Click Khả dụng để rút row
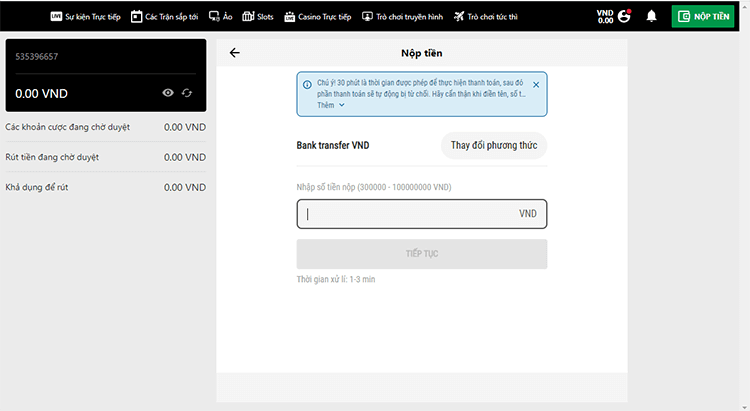This screenshot has width=750, height=411. (x=106, y=187)
